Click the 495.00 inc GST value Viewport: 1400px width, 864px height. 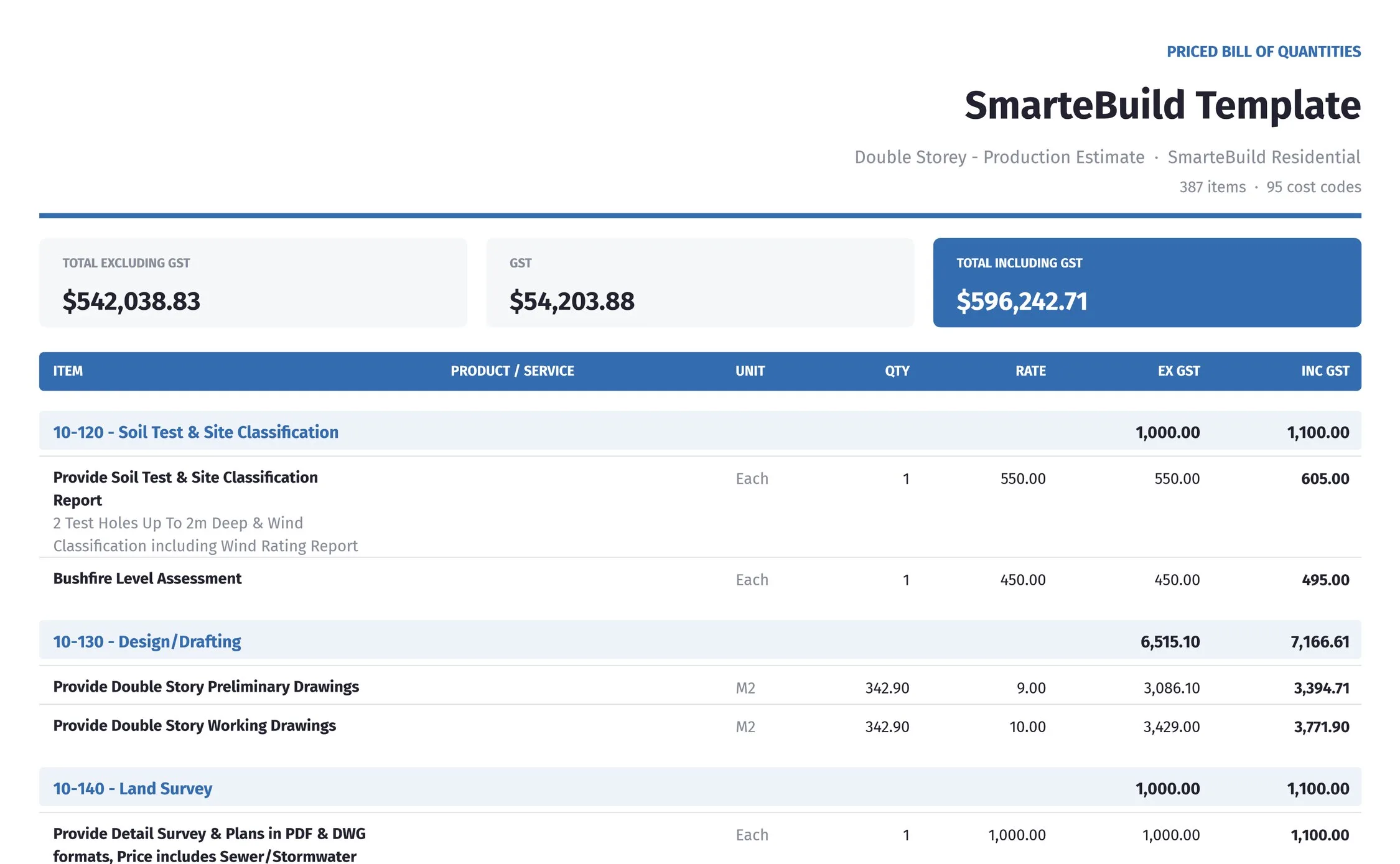coord(1325,580)
